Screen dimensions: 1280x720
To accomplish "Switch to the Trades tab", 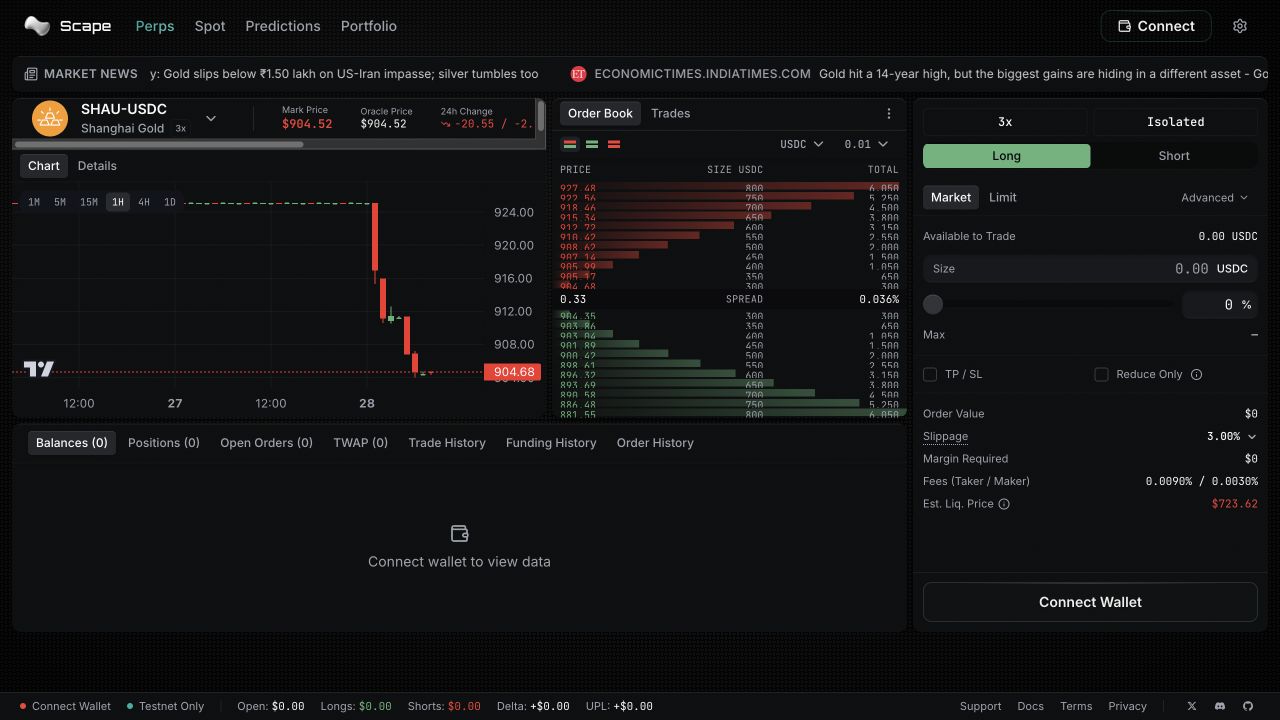I will click(x=671, y=113).
